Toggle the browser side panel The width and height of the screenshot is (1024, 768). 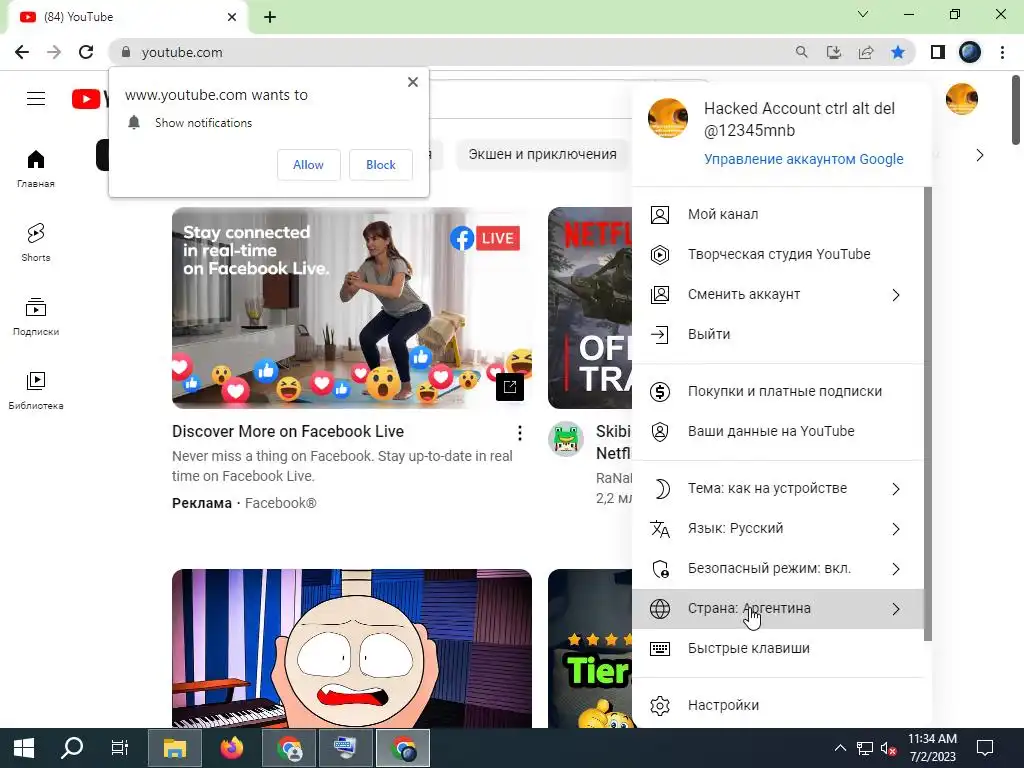tap(938, 52)
